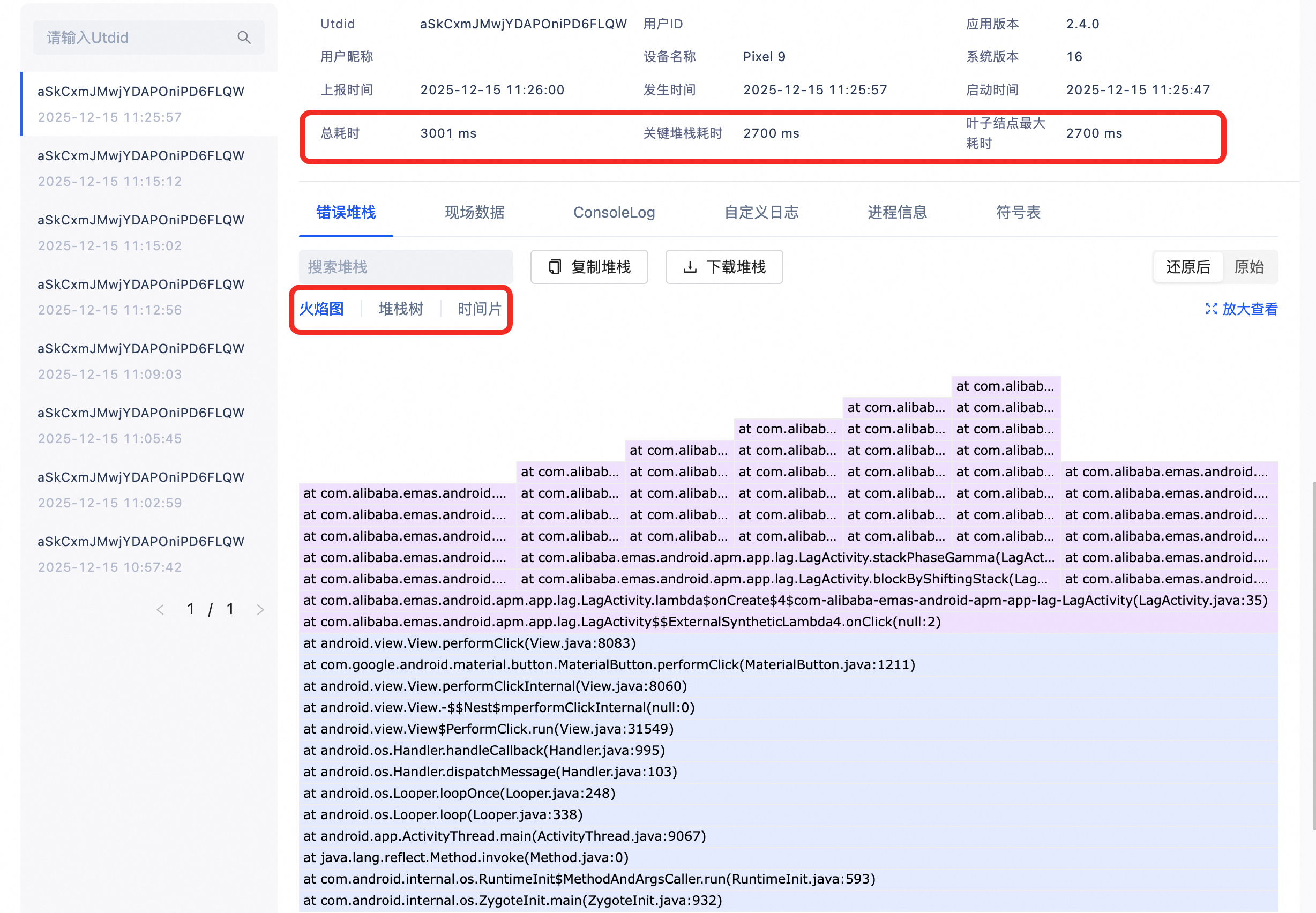Click the copy stack icon button

pos(554,267)
